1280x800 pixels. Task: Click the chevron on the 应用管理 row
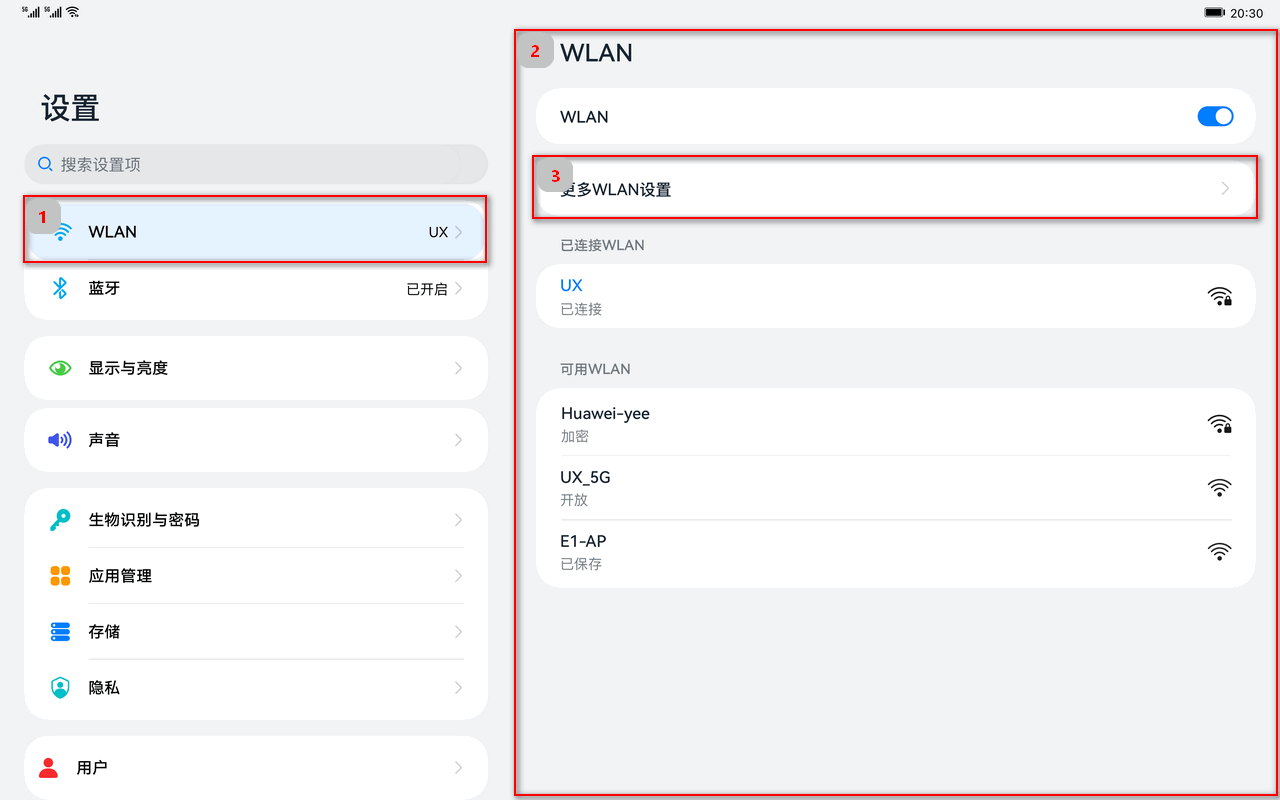(x=459, y=576)
